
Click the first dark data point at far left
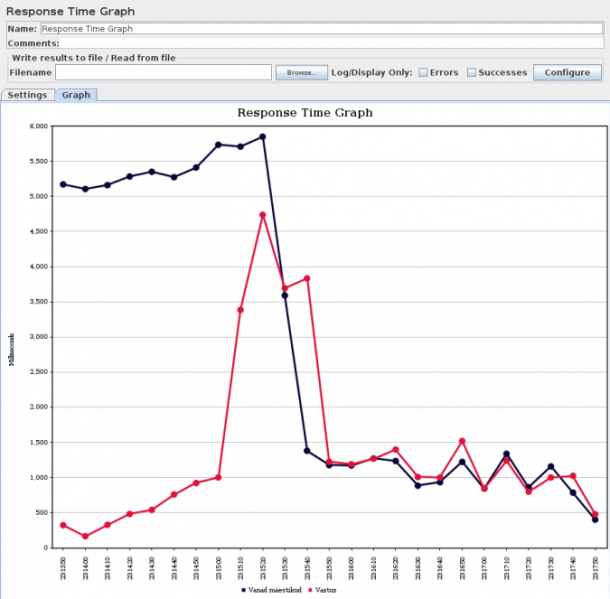click(63, 184)
